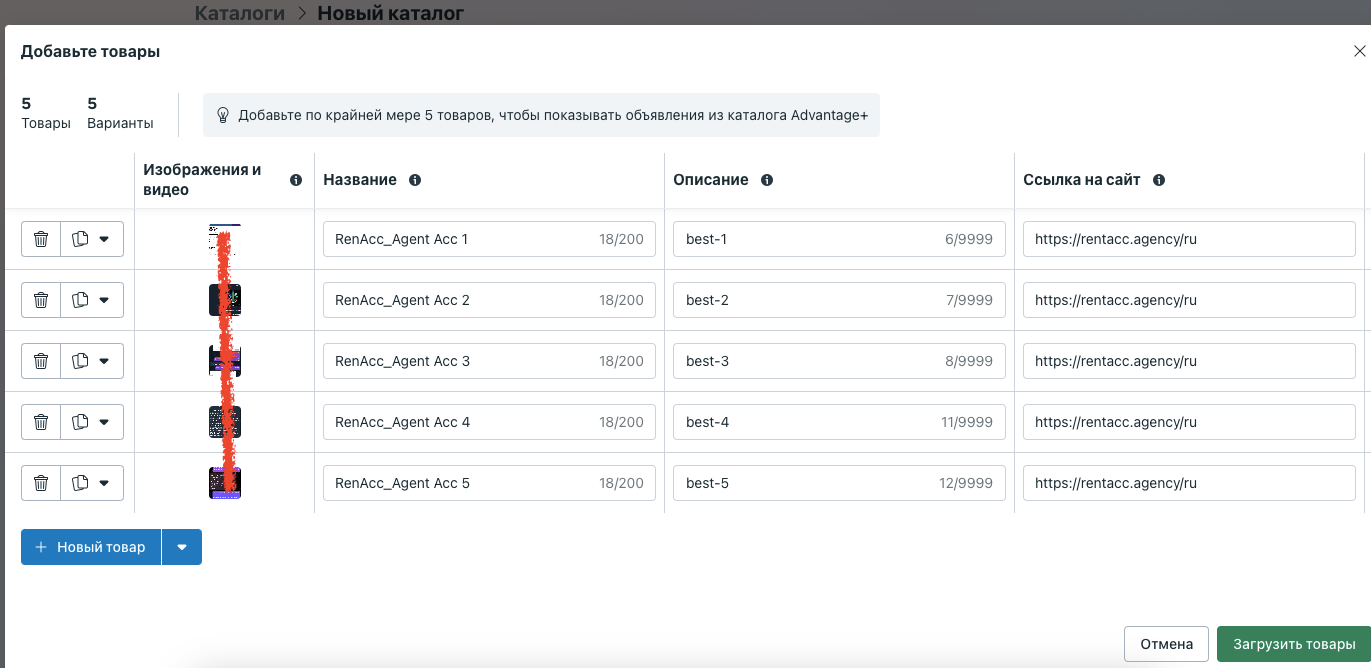Click the Загрузить товары button

[1294, 644]
